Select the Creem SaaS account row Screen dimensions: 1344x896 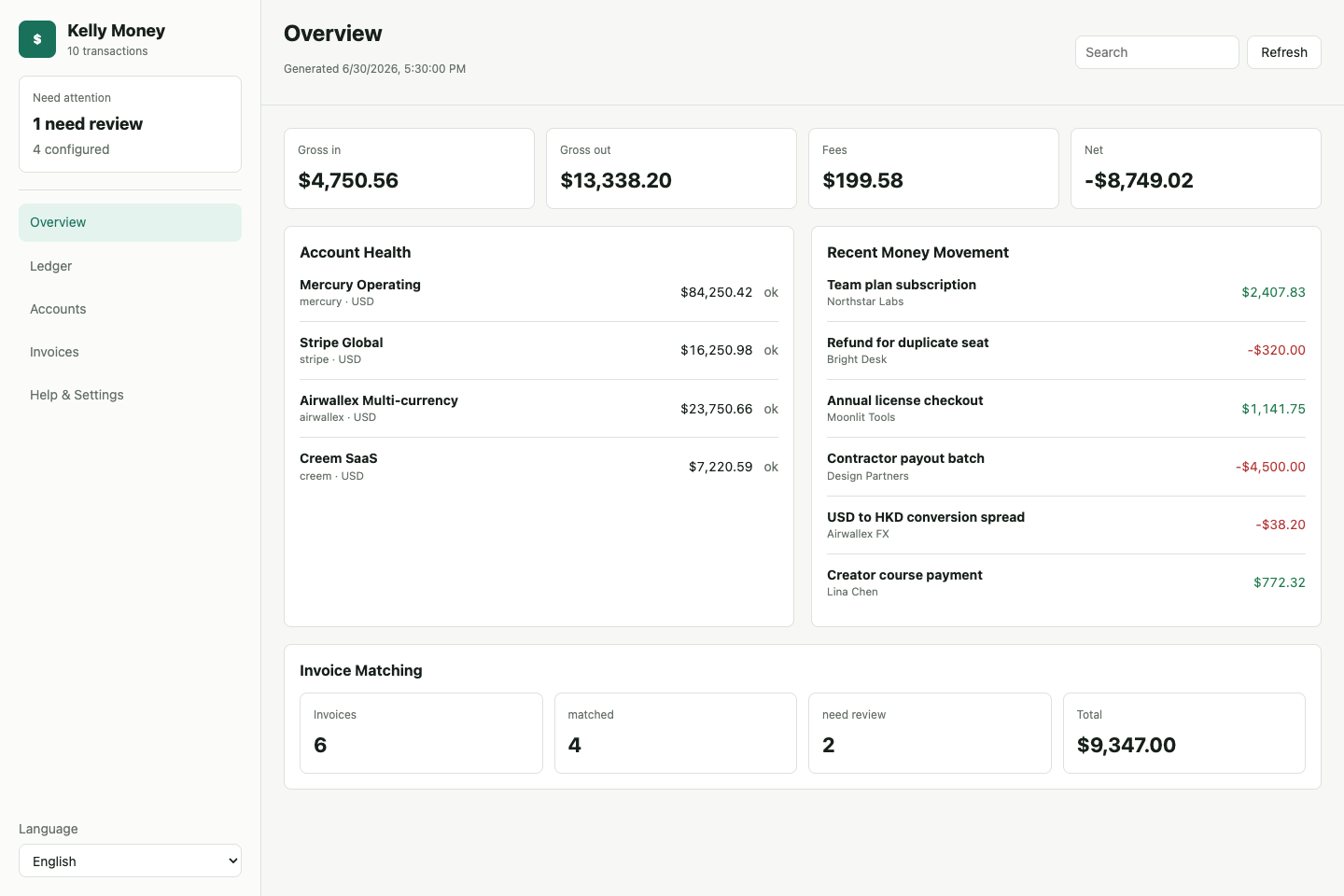539,467
